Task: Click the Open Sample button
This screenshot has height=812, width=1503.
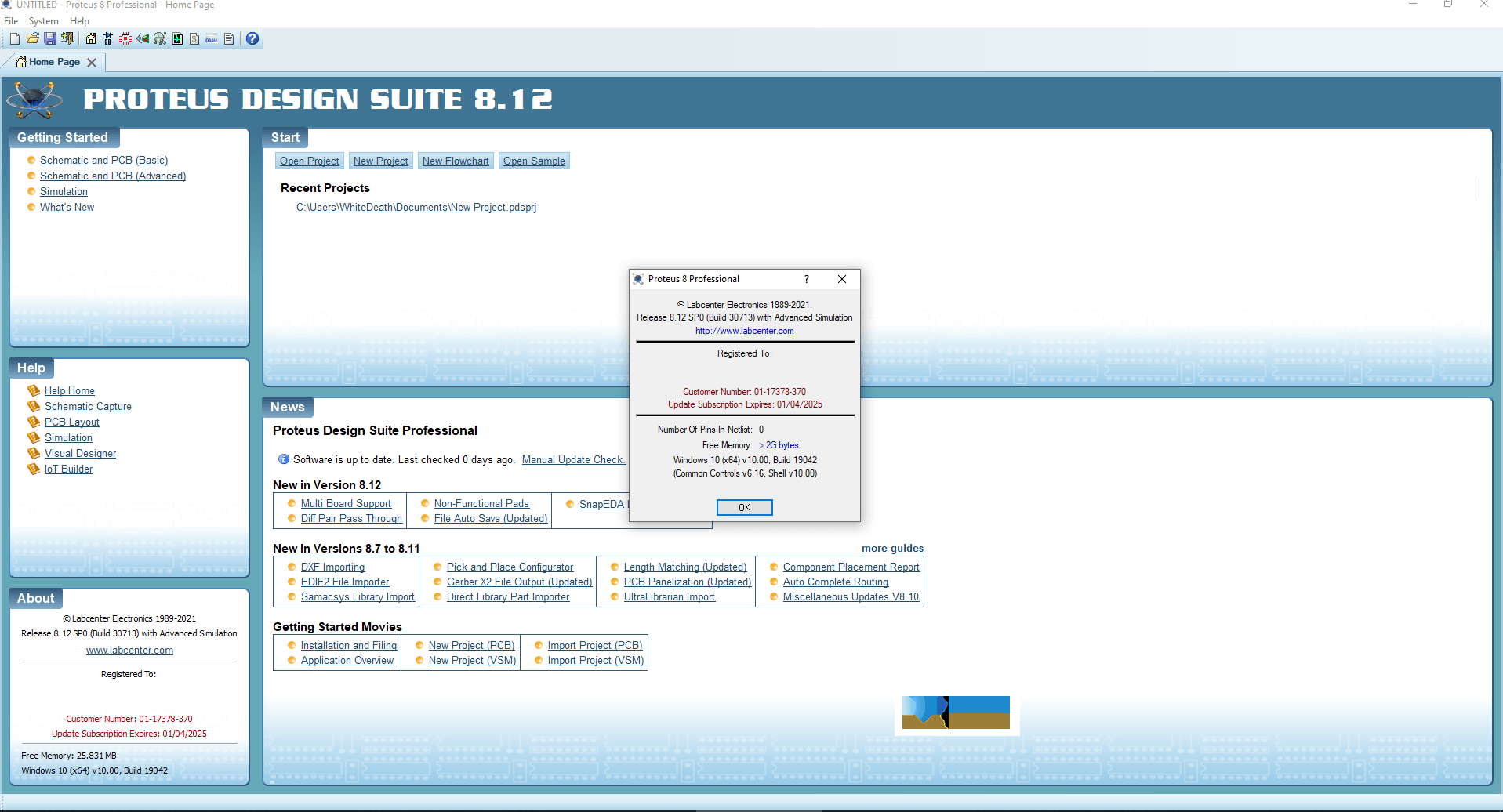Action: click(534, 161)
